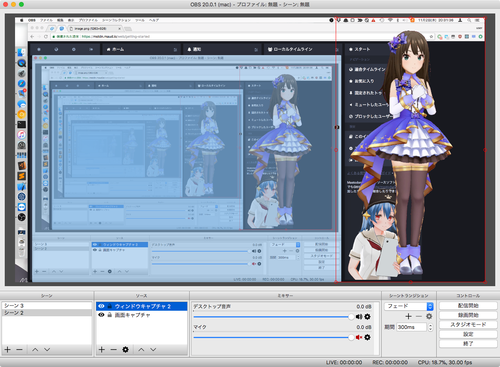The width and height of the screenshot is (500, 367).
Task: Open プロファイル menu in captured menu bar
Action: [88, 20]
